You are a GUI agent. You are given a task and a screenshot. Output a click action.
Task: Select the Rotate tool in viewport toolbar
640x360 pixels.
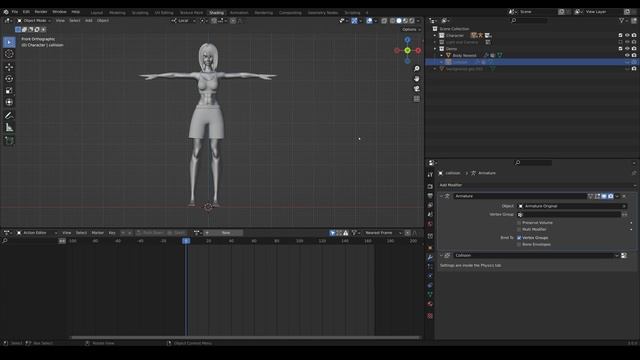click(9, 79)
